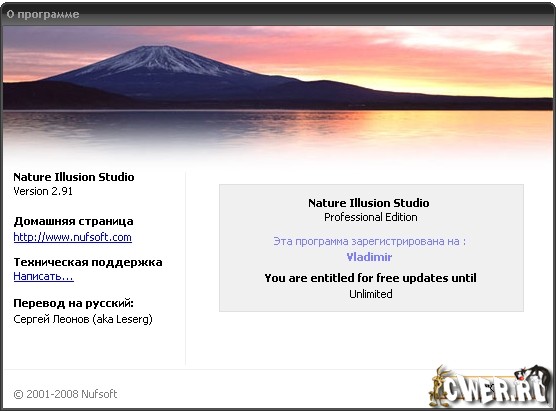Click the © 2001-2008 Nufsoft copyright text
This screenshot has width=556, height=411.
tap(65, 394)
